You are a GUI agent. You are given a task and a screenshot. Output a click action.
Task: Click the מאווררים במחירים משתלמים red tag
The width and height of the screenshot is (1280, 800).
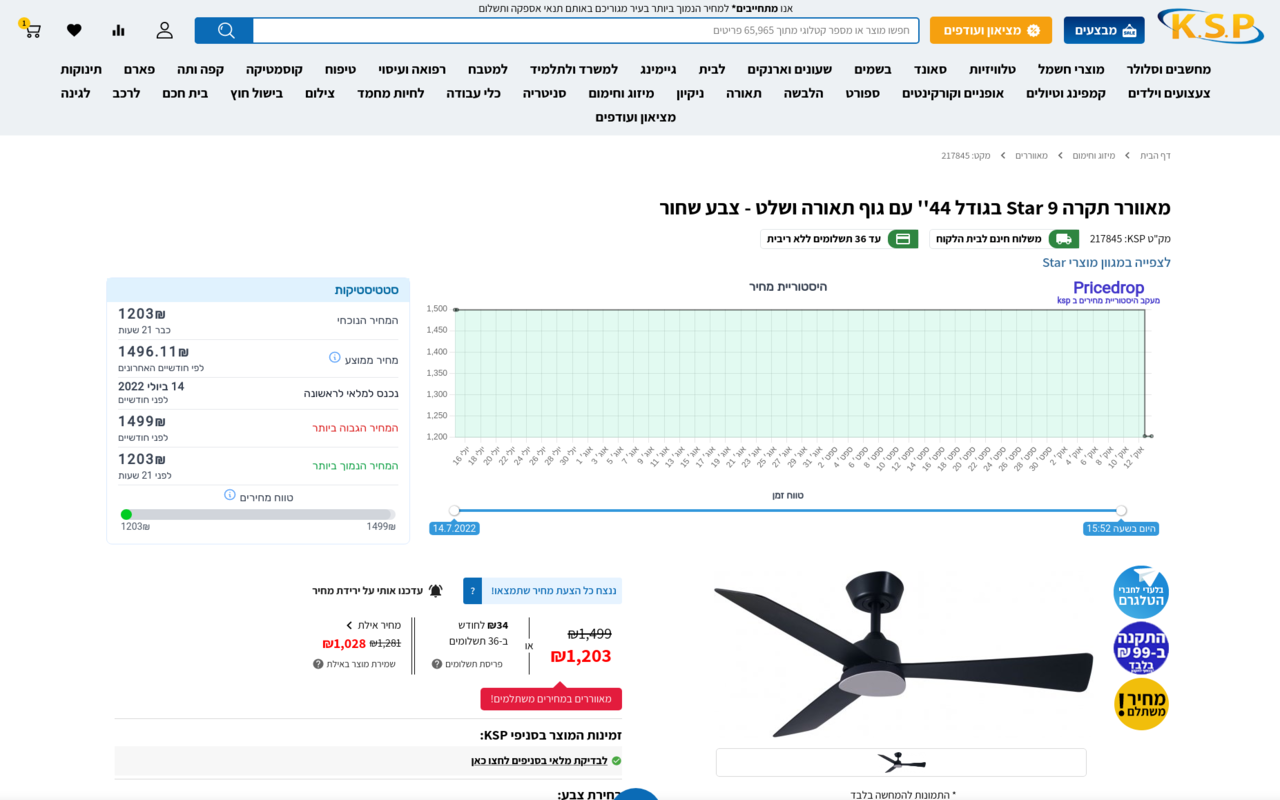pos(551,699)
